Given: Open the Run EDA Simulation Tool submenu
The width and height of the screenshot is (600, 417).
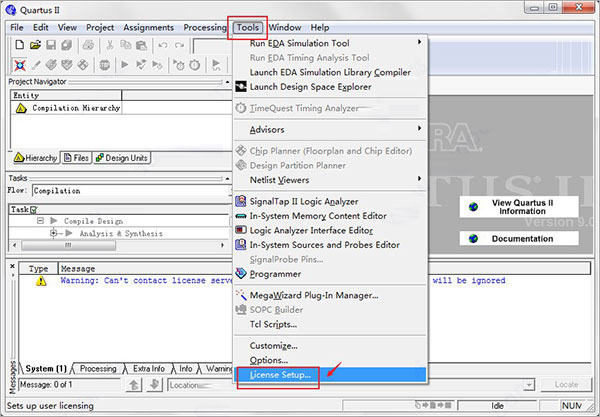Looking at the screenshot, I should [x=330, y=43].
